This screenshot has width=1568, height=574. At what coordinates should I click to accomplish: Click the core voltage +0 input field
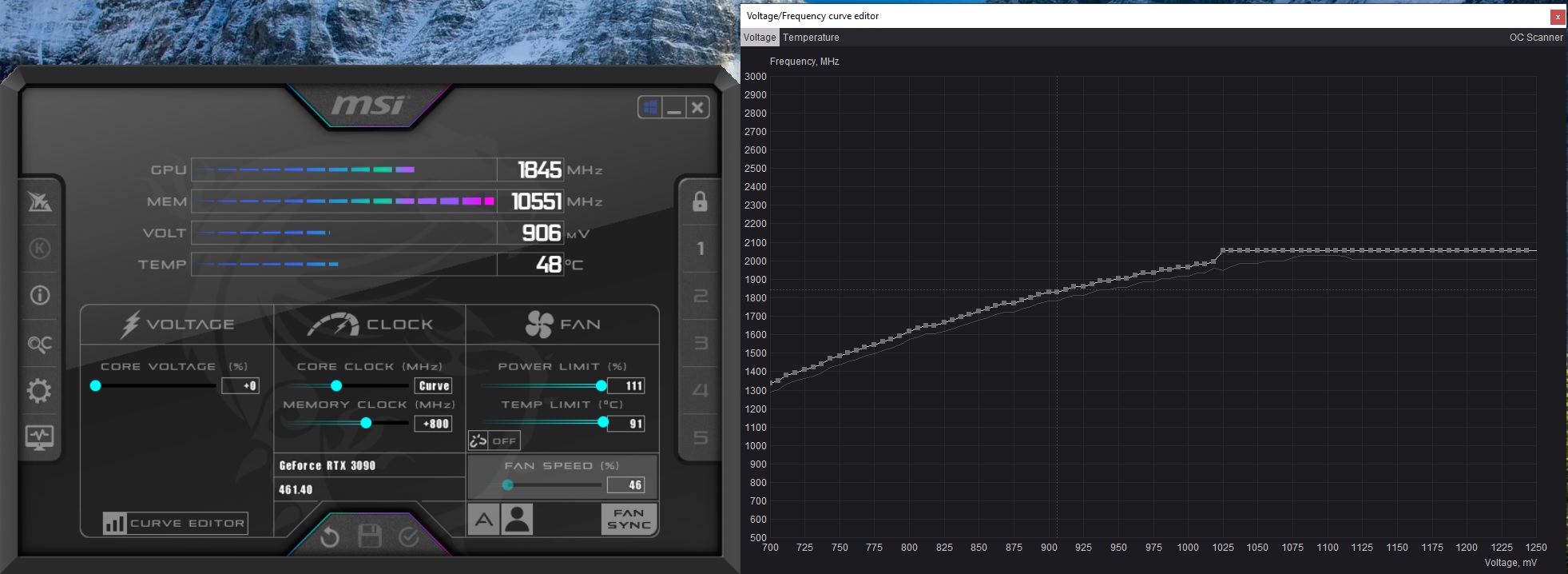pyautogui.click(x=240, y=385)
